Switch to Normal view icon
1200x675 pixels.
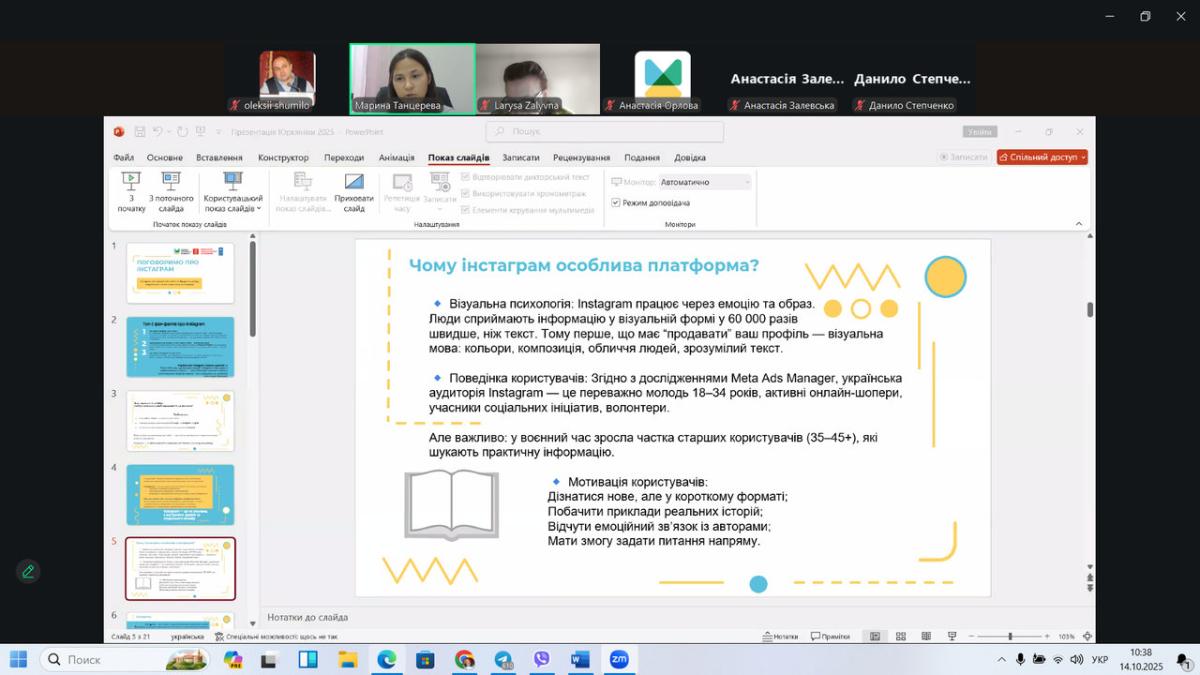(x=875, y=636)
